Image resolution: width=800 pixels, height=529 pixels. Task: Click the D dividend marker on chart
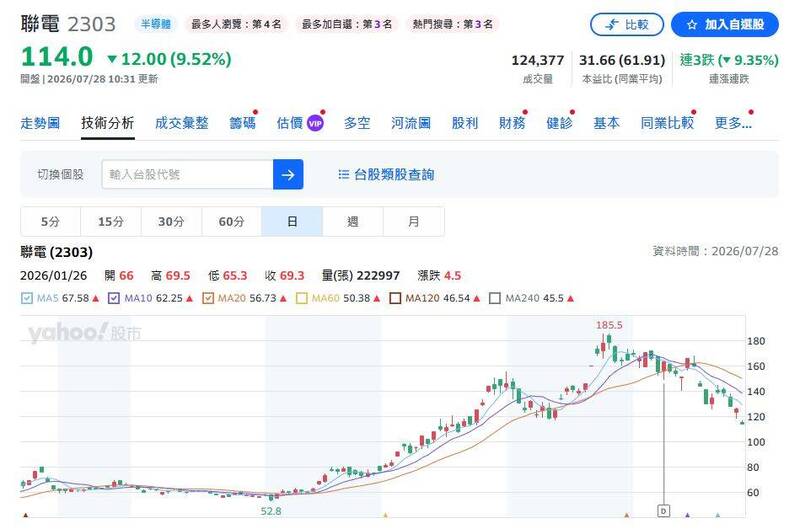663,511
